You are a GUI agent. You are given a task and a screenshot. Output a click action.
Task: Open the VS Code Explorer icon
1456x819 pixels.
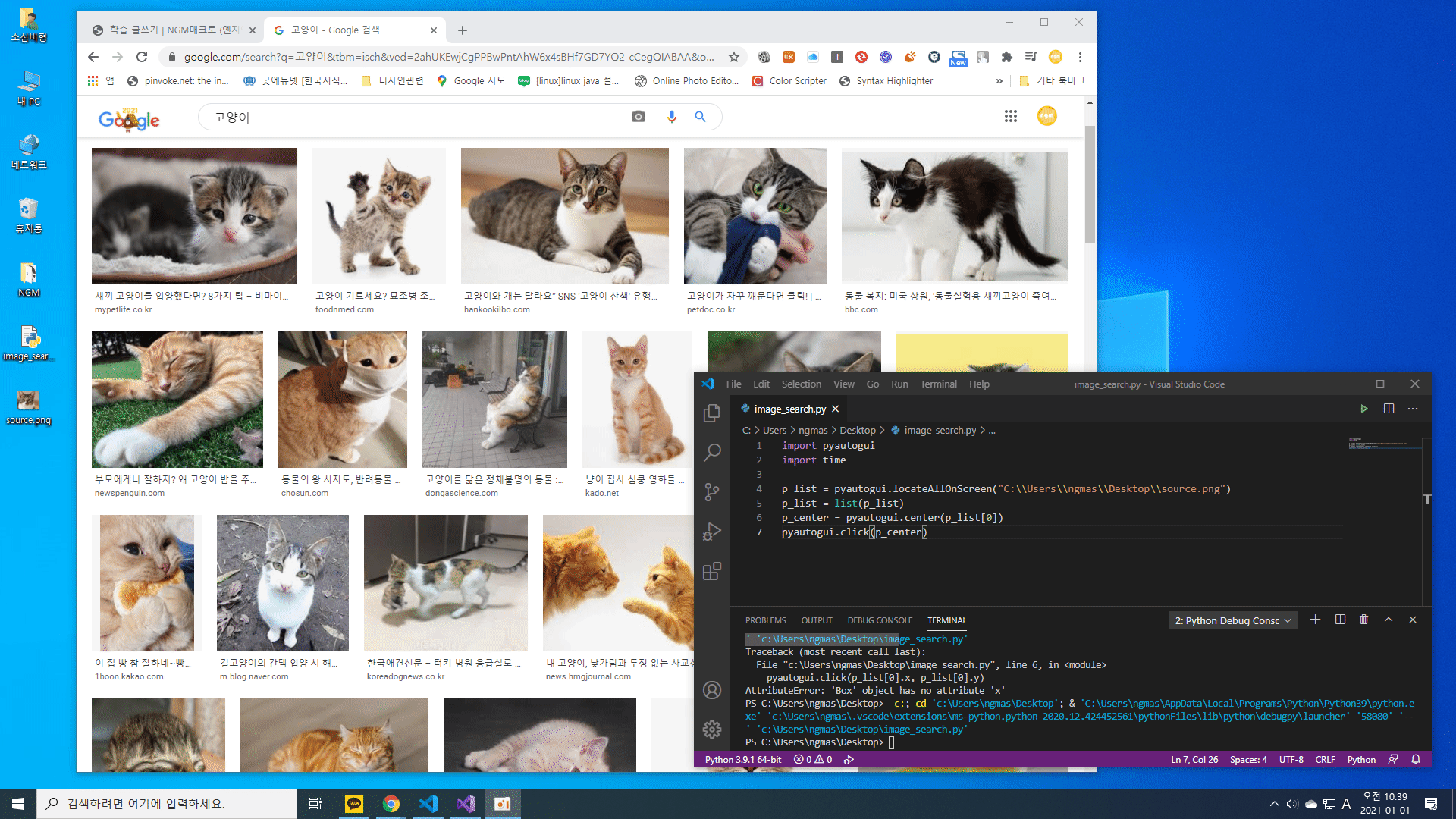tap(711, 413)
